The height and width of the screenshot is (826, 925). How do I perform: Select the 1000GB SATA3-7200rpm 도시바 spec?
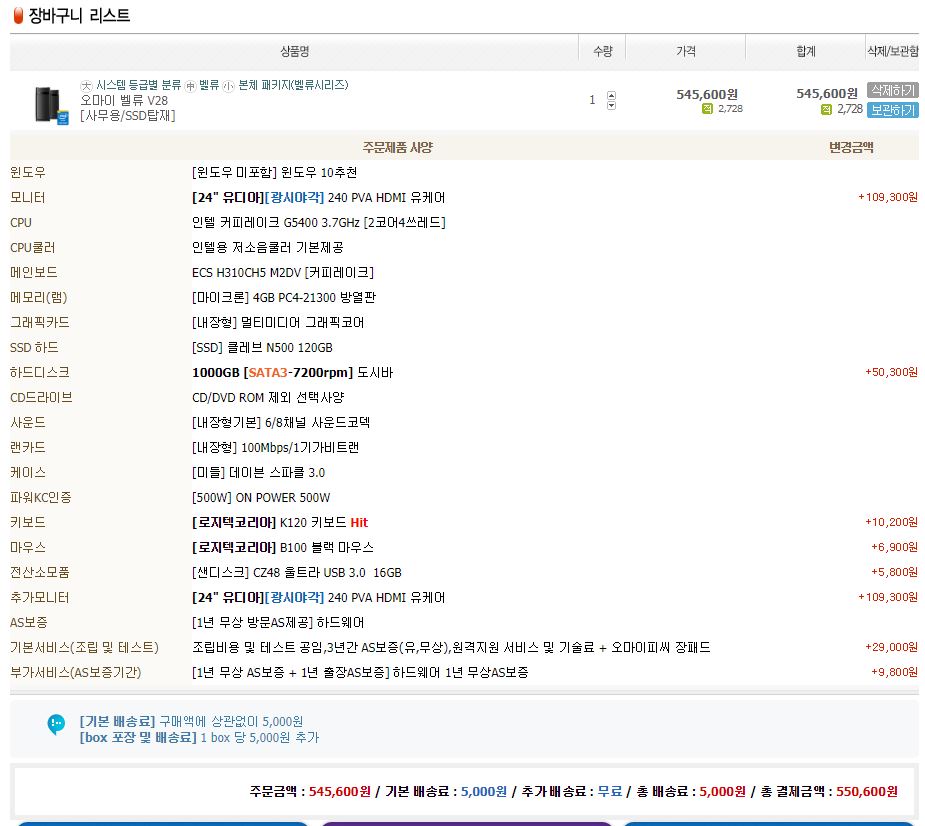292,372
